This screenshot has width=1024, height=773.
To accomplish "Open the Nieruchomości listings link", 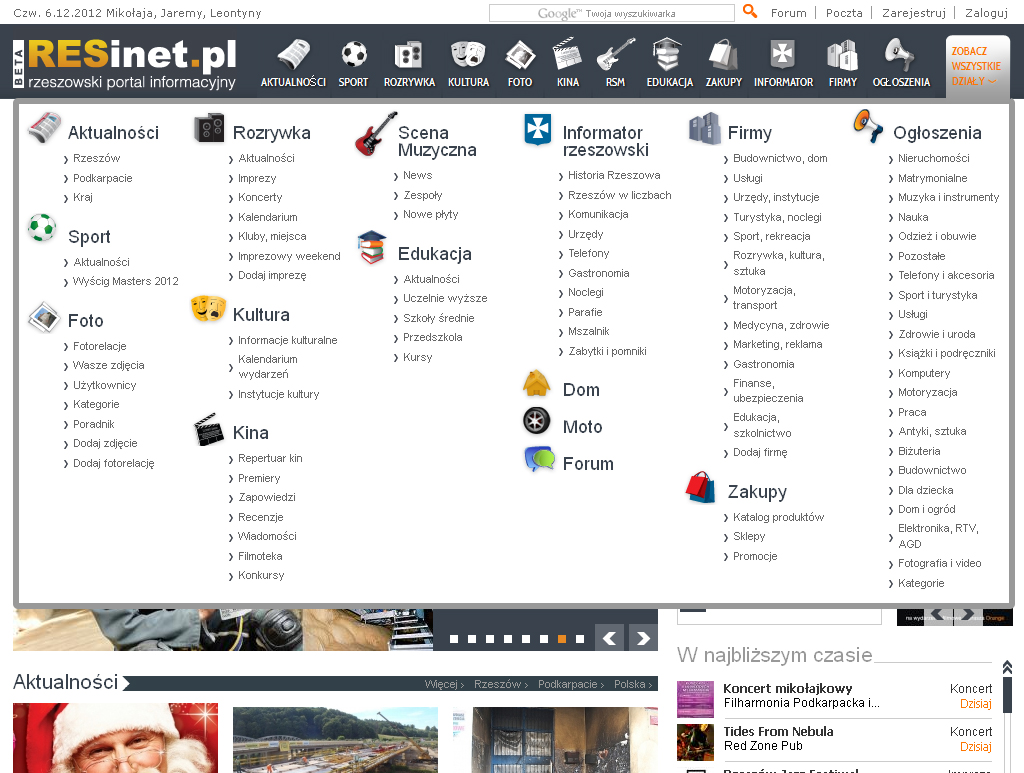I will coord(933,159).
